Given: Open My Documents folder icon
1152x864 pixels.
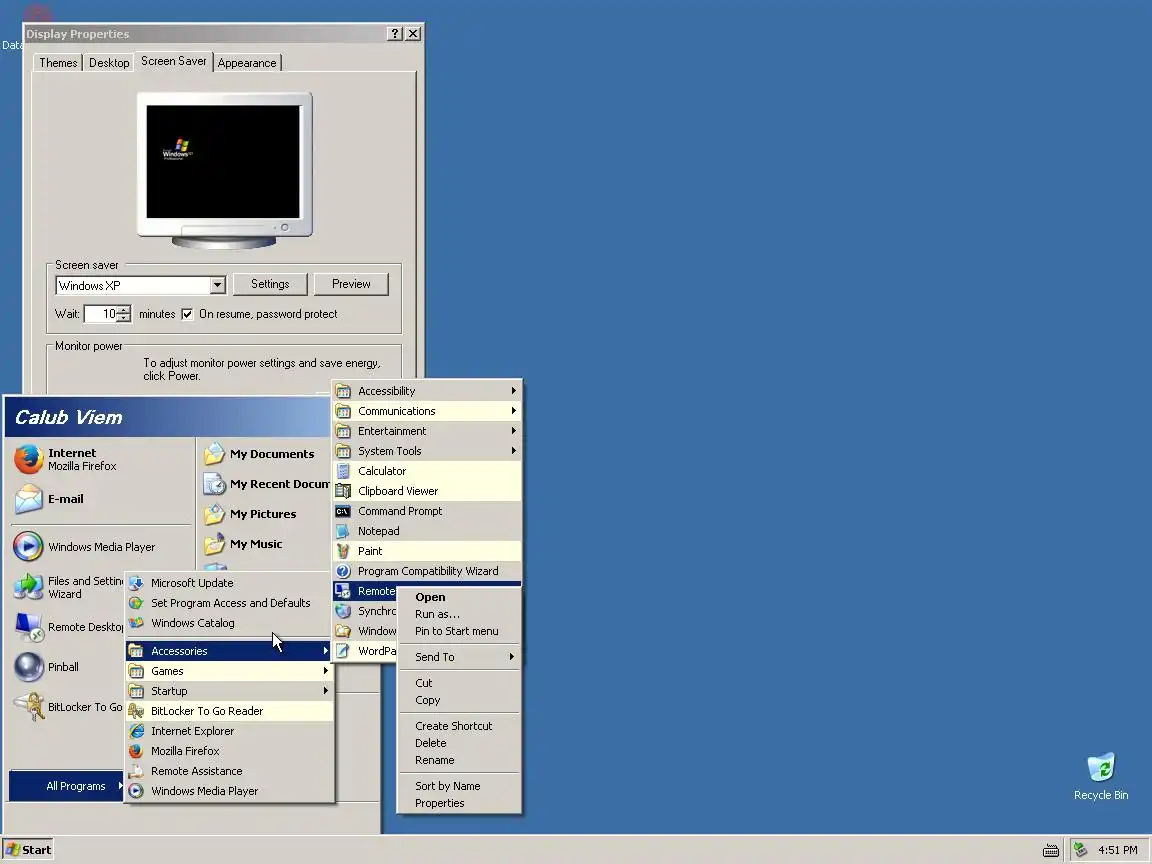Looking at the screenshot, I should [x=215, y=454].
